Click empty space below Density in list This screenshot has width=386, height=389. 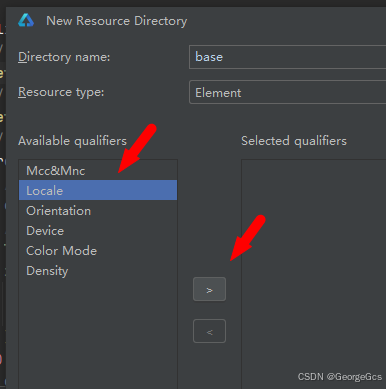98,333
